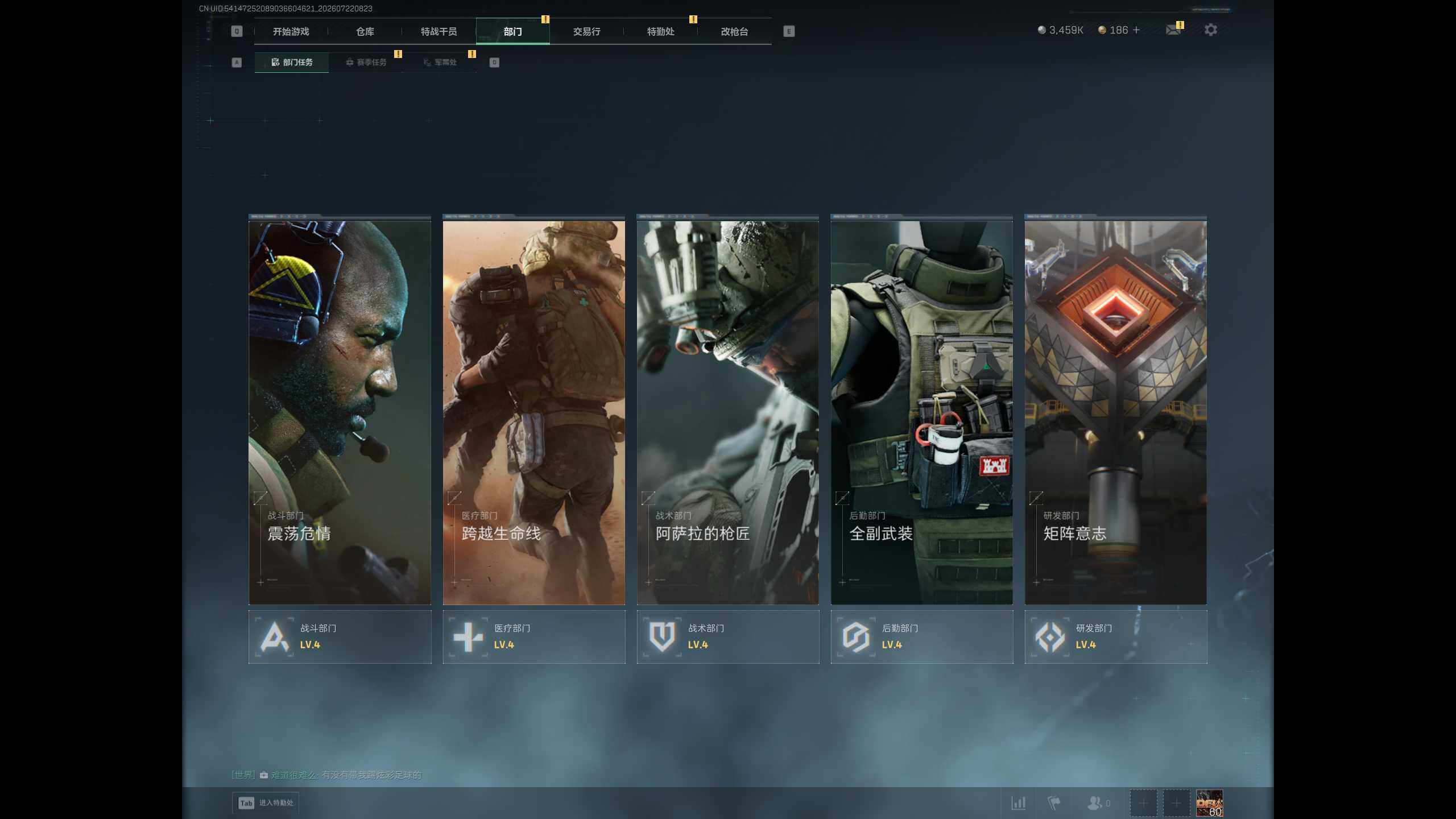Select the 部门 tab
Image resolution: width=1456 pixels, height=819 pixels.
pos(512,31)
